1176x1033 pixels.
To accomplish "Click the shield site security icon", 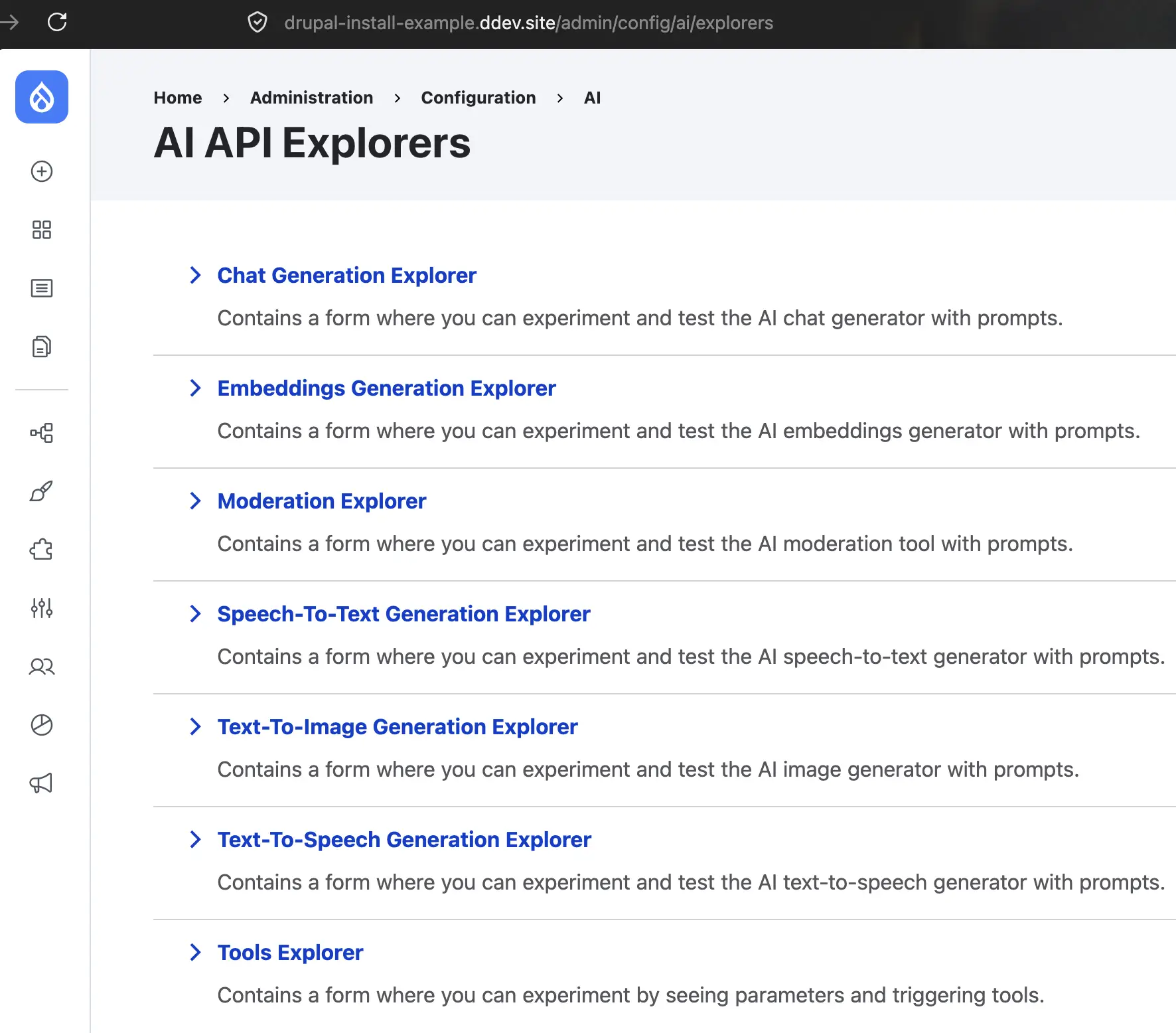I will (257, 23).
